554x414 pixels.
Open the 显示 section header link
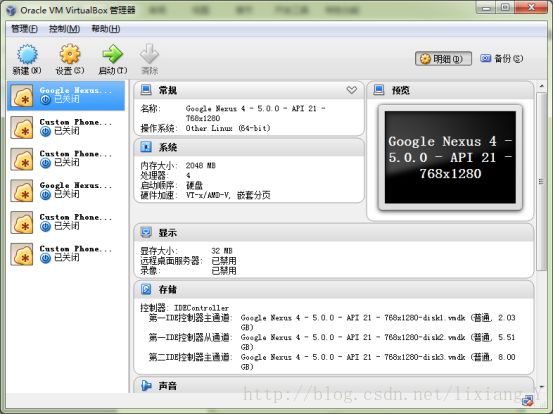pos(167,233)
